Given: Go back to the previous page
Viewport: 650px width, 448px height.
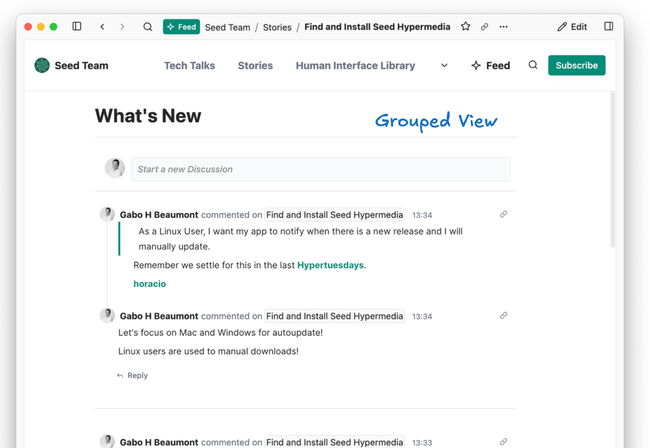Looking at the screenshot, I should coord(102,27).
